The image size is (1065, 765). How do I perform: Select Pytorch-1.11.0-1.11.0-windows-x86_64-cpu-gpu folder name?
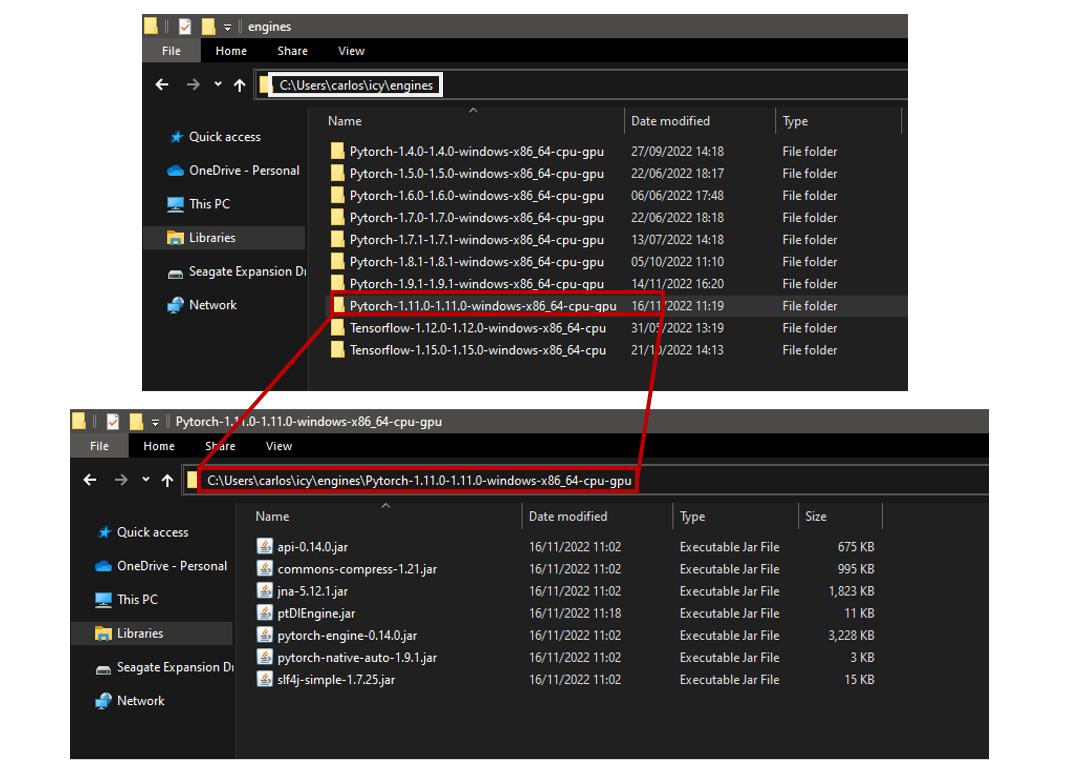coord(483,306)
